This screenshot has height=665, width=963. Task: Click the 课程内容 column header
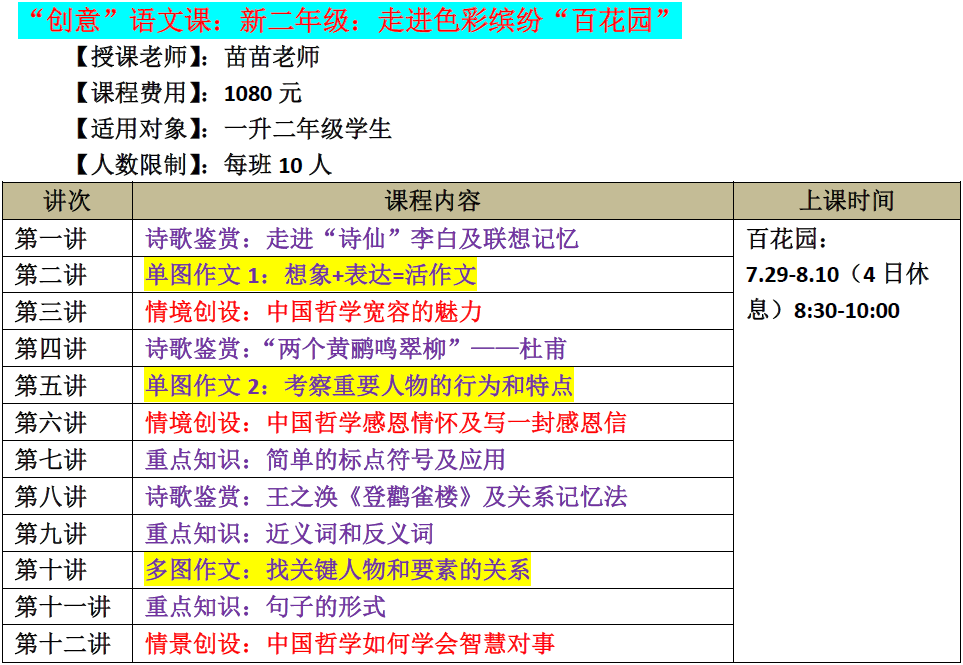(x=432, y=201)
